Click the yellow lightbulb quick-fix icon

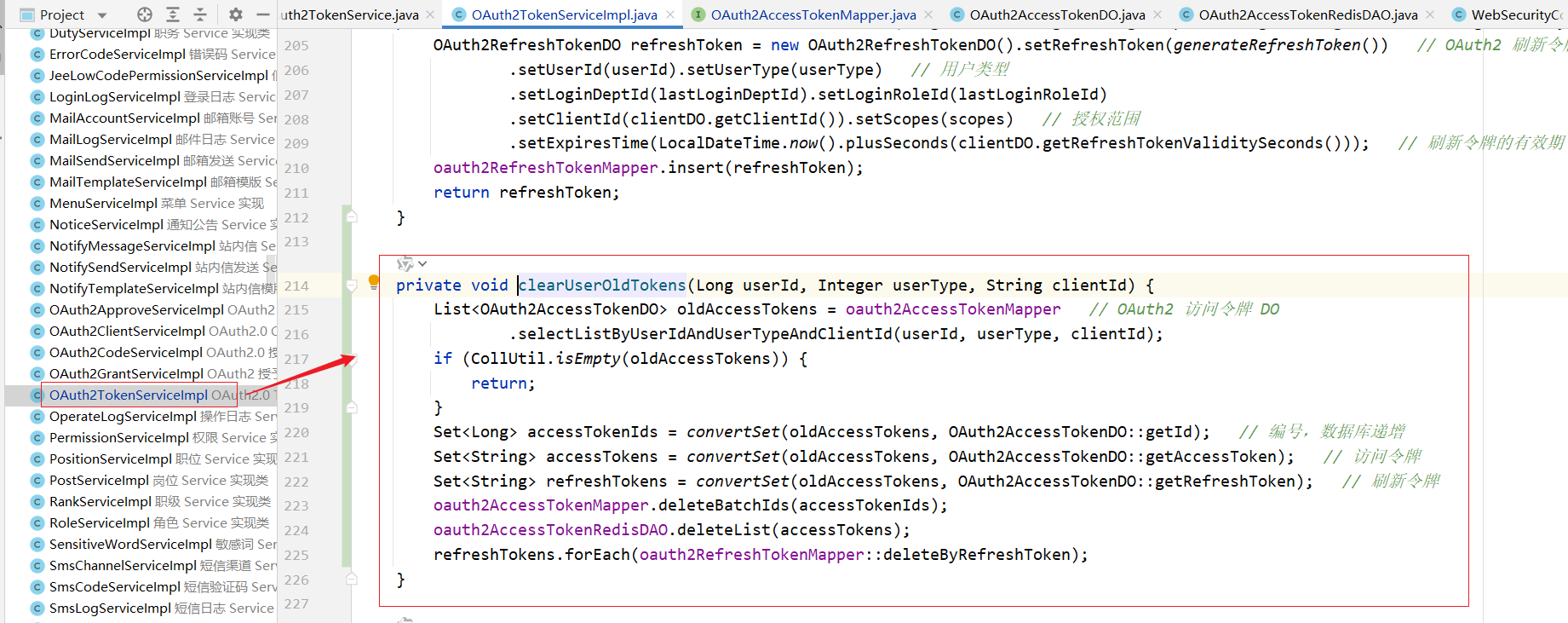(x=373, y=281)
